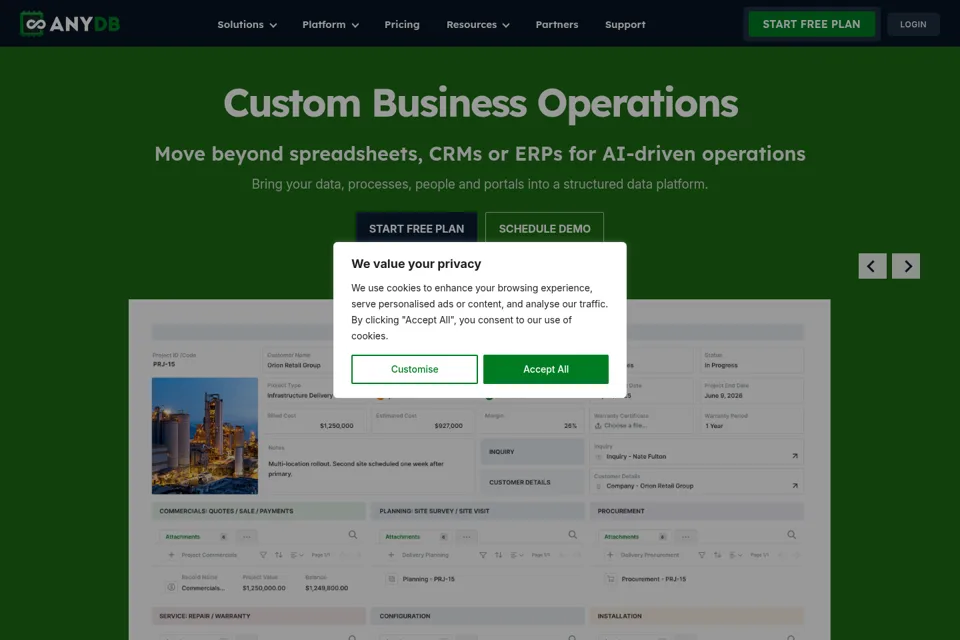The image size is (960, 640).
Task: Click the industrial plant project photo
Action: coord(204,435)
